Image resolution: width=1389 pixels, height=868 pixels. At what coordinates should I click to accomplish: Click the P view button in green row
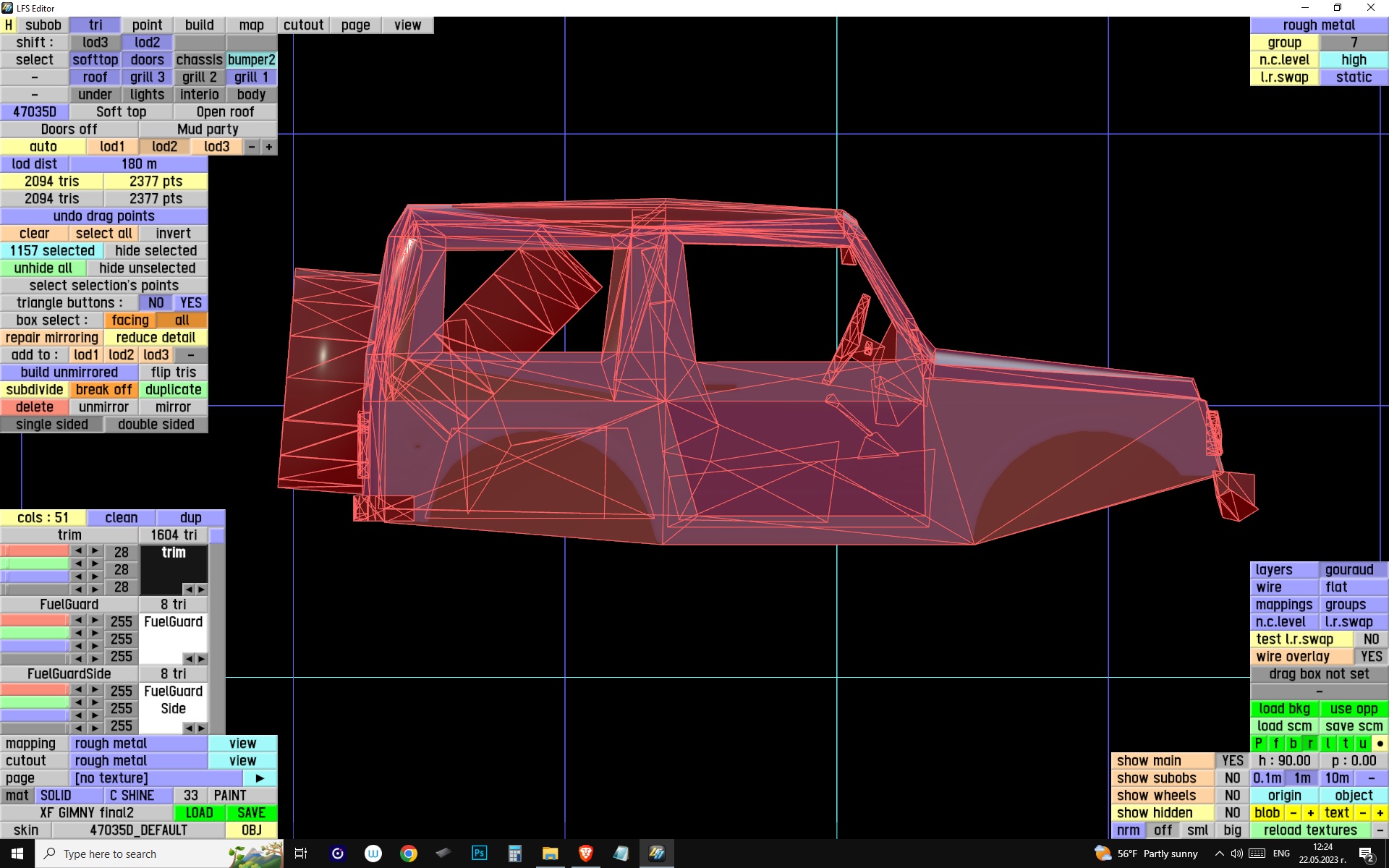(1258, 743)
